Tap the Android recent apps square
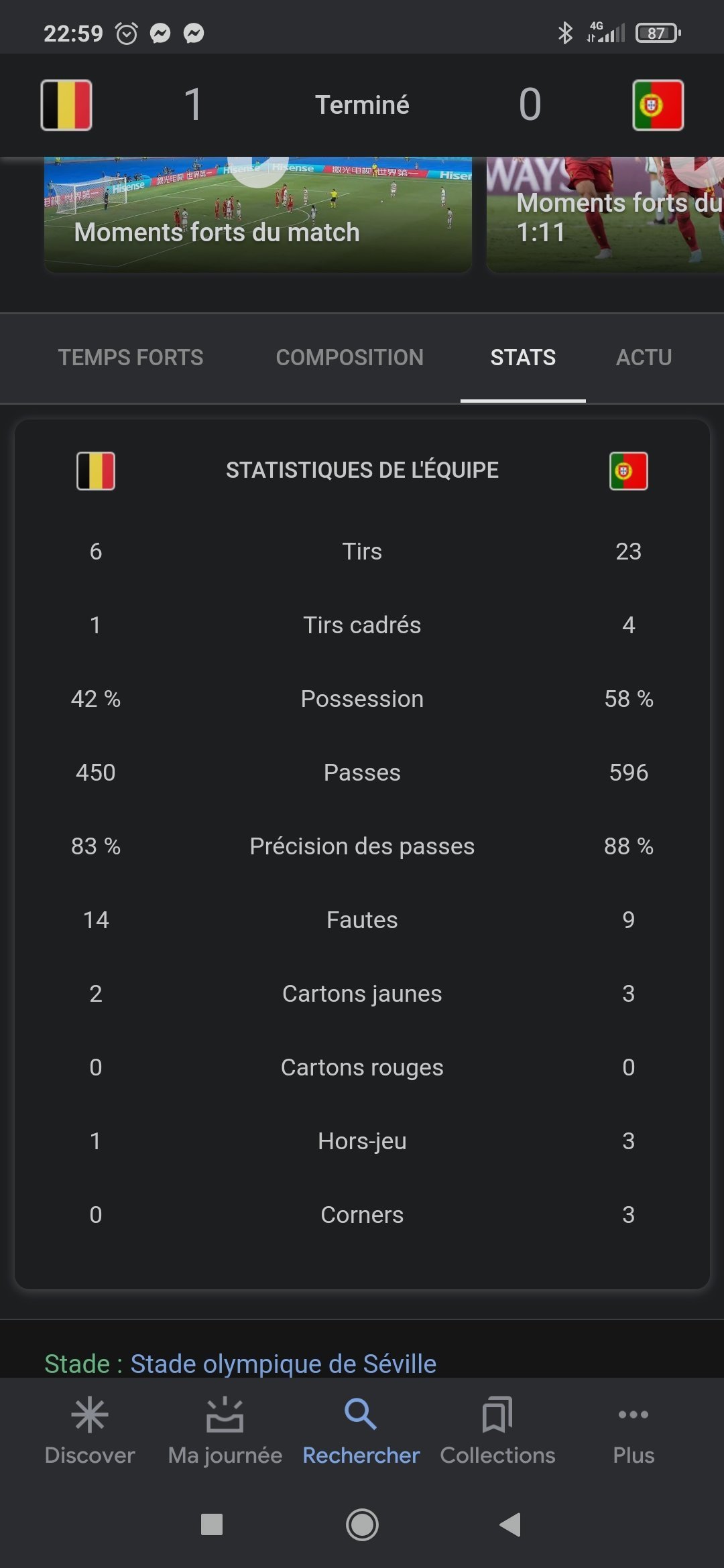 point(212,1524)
